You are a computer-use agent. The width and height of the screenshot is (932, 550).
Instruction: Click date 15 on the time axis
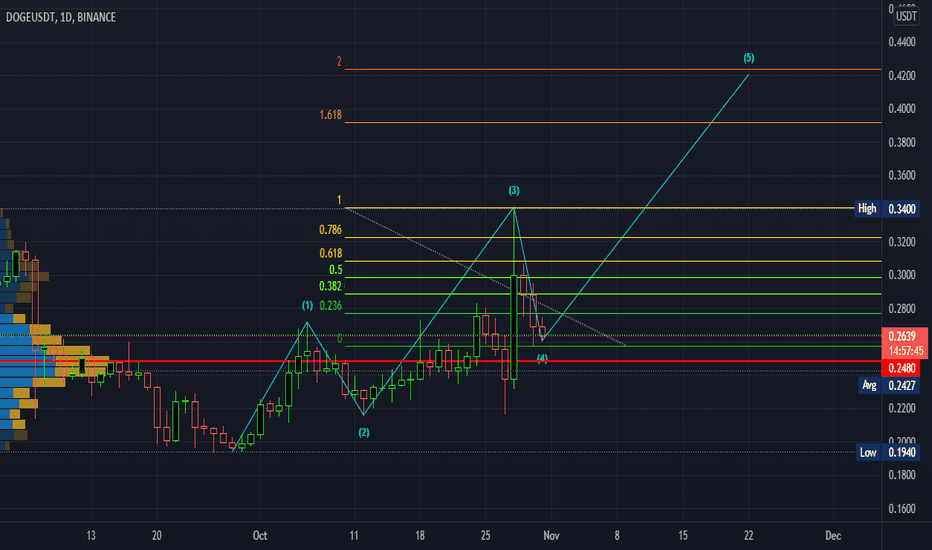[683, 536]
